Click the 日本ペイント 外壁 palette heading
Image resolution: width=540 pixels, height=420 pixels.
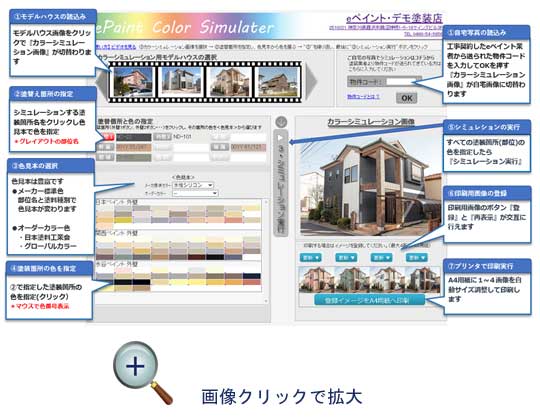pyautogui.click(x=117, y=202)
